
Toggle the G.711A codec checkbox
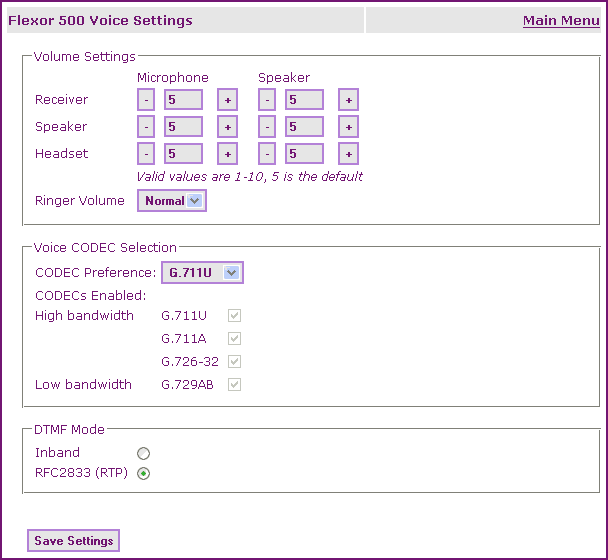(234, 338)
